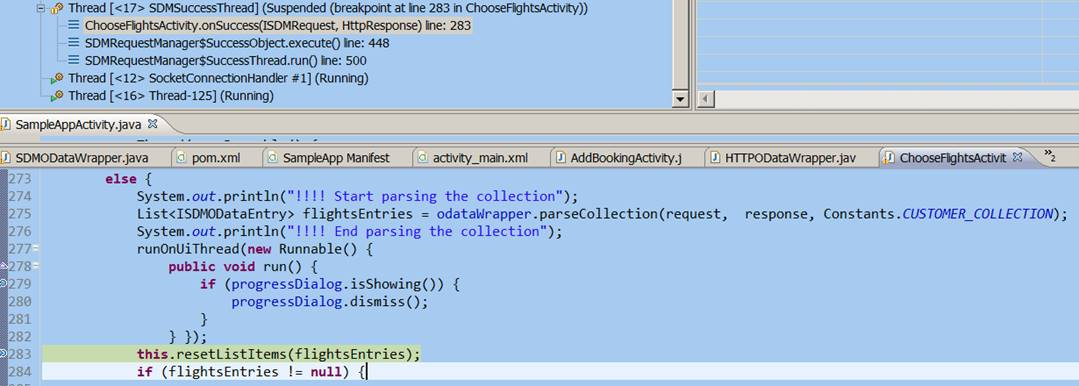Click the XML file icon on pom.xml tab

pos(182,158)
